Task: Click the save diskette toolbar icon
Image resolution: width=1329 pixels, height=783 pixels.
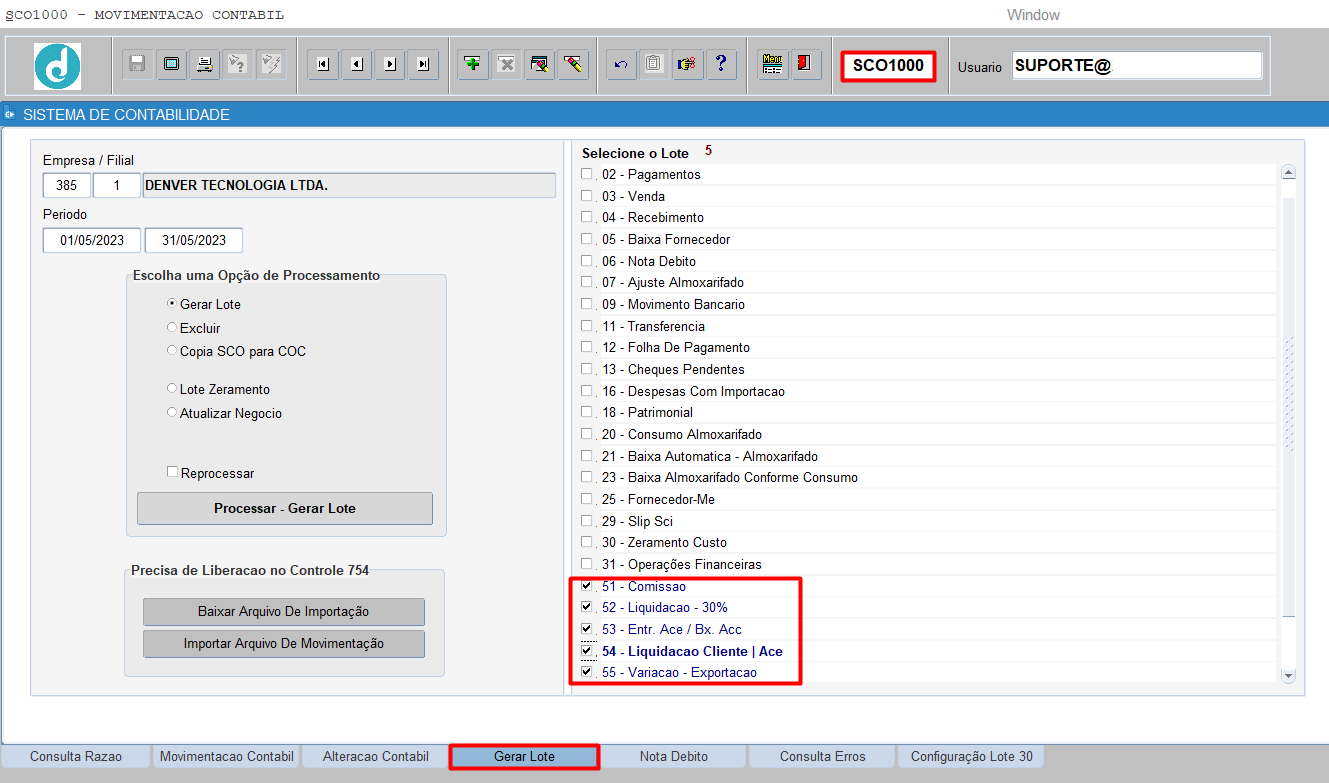Action: click(137, 64)
